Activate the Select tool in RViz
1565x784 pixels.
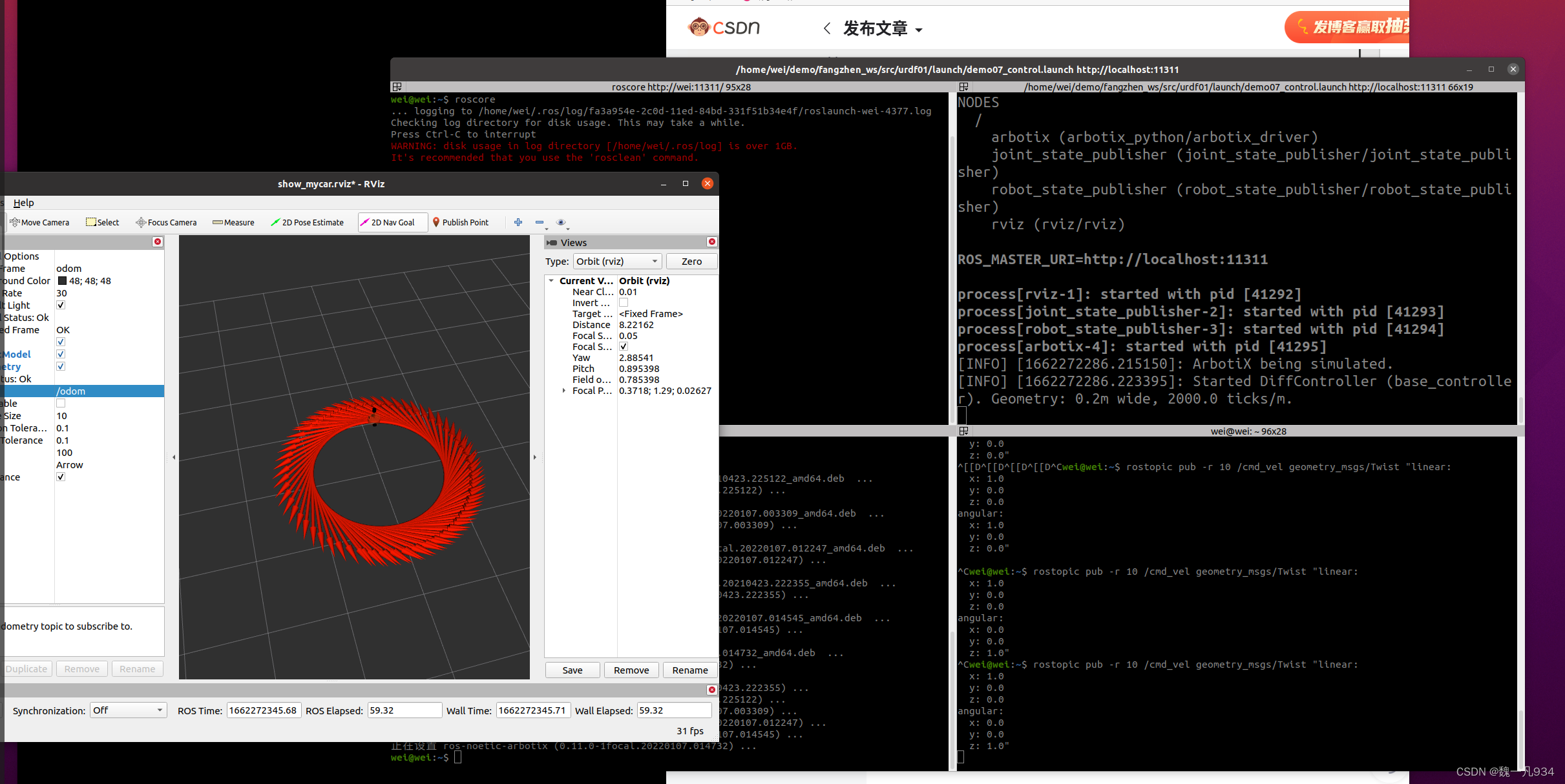pos(103,222)
